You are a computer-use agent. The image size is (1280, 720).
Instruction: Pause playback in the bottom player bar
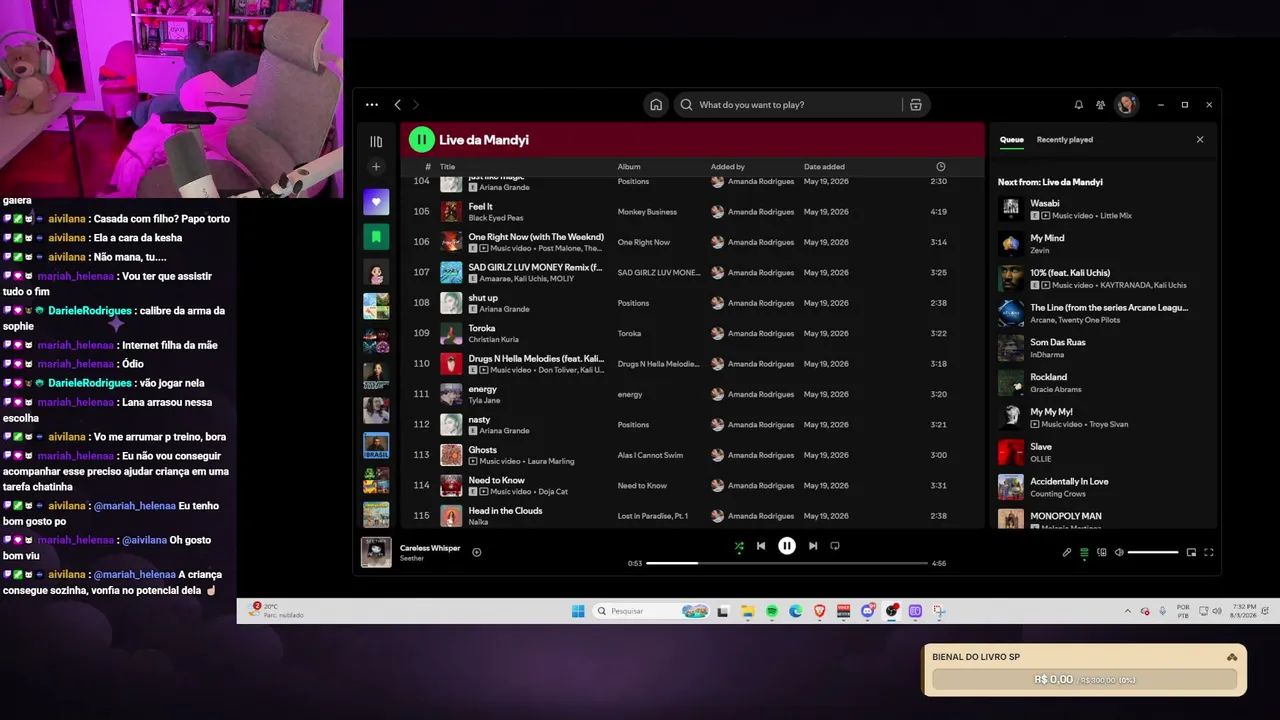(787, 546)
